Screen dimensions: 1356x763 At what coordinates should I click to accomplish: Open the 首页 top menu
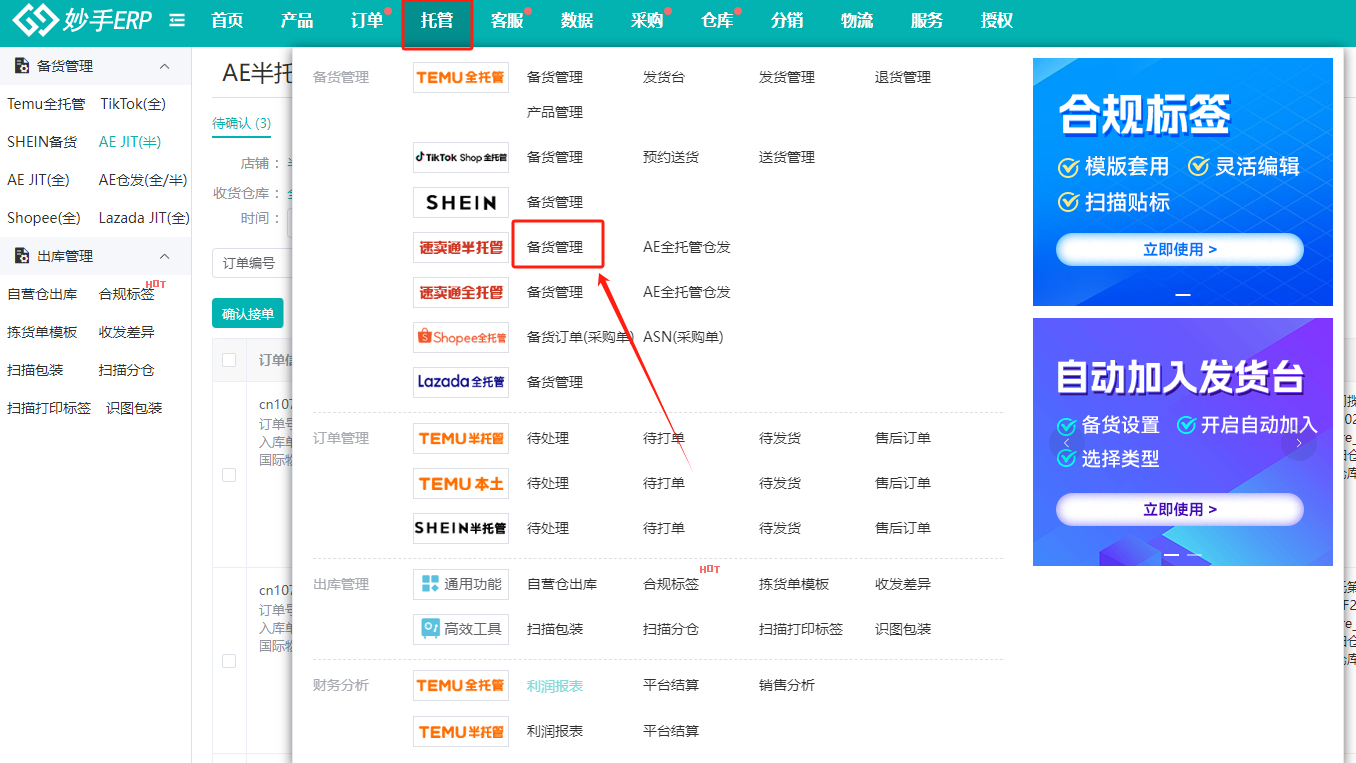click(x=227, y=20)
